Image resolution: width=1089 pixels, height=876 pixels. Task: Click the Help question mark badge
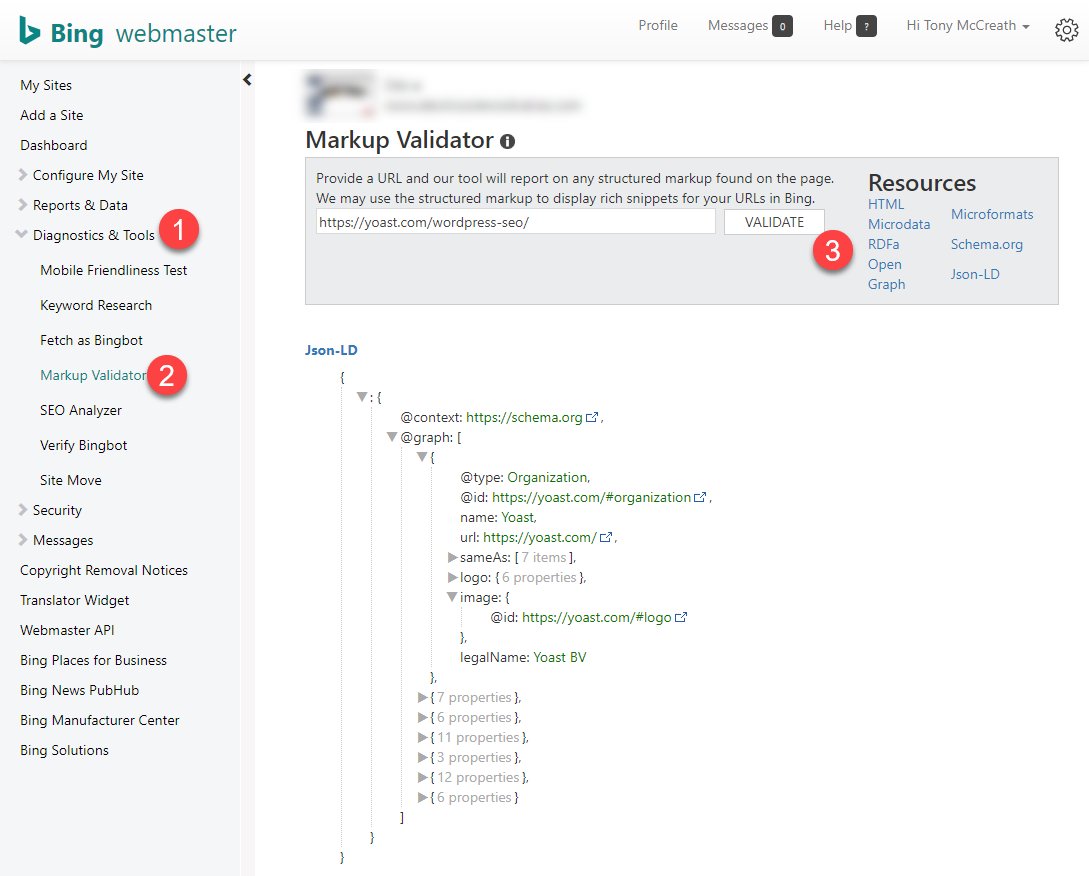point(866,26)
